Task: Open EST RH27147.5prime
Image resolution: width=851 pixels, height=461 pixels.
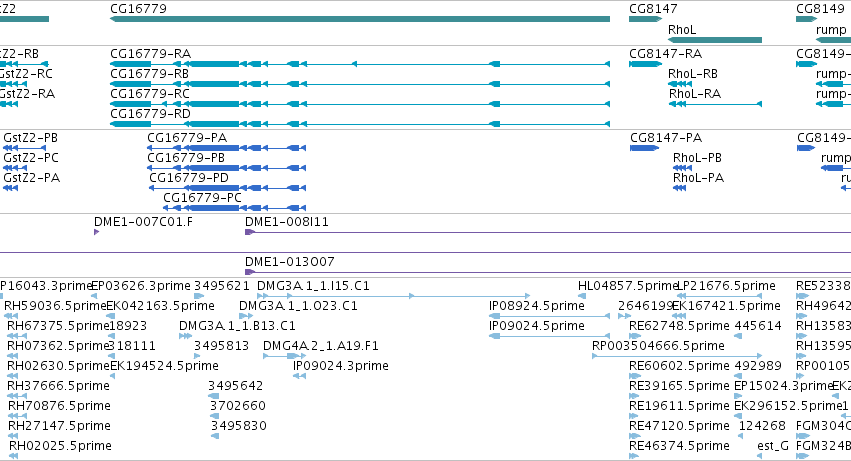Action: tap(59, 427)
